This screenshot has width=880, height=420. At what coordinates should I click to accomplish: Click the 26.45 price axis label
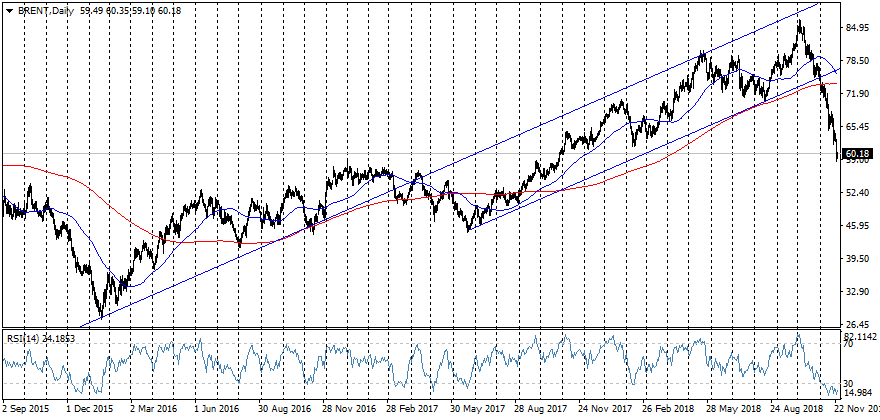coord(859,325)
